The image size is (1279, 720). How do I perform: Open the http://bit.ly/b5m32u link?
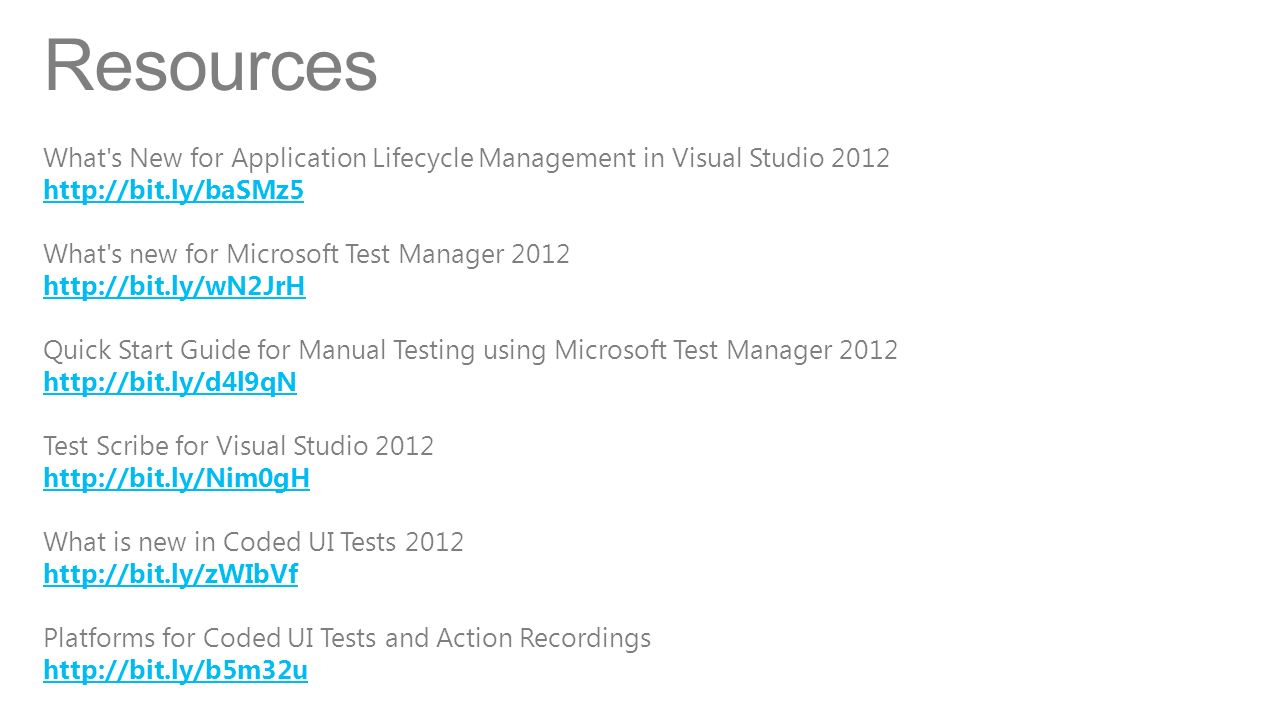pos(176,670)
